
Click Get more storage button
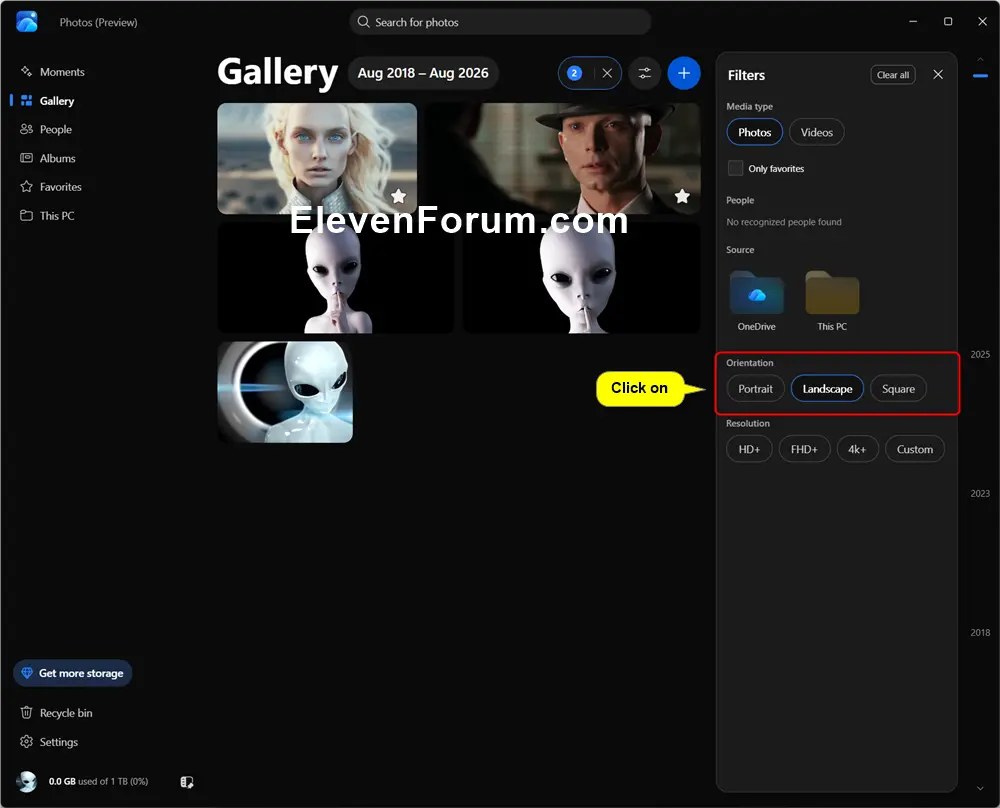[73, 673]
